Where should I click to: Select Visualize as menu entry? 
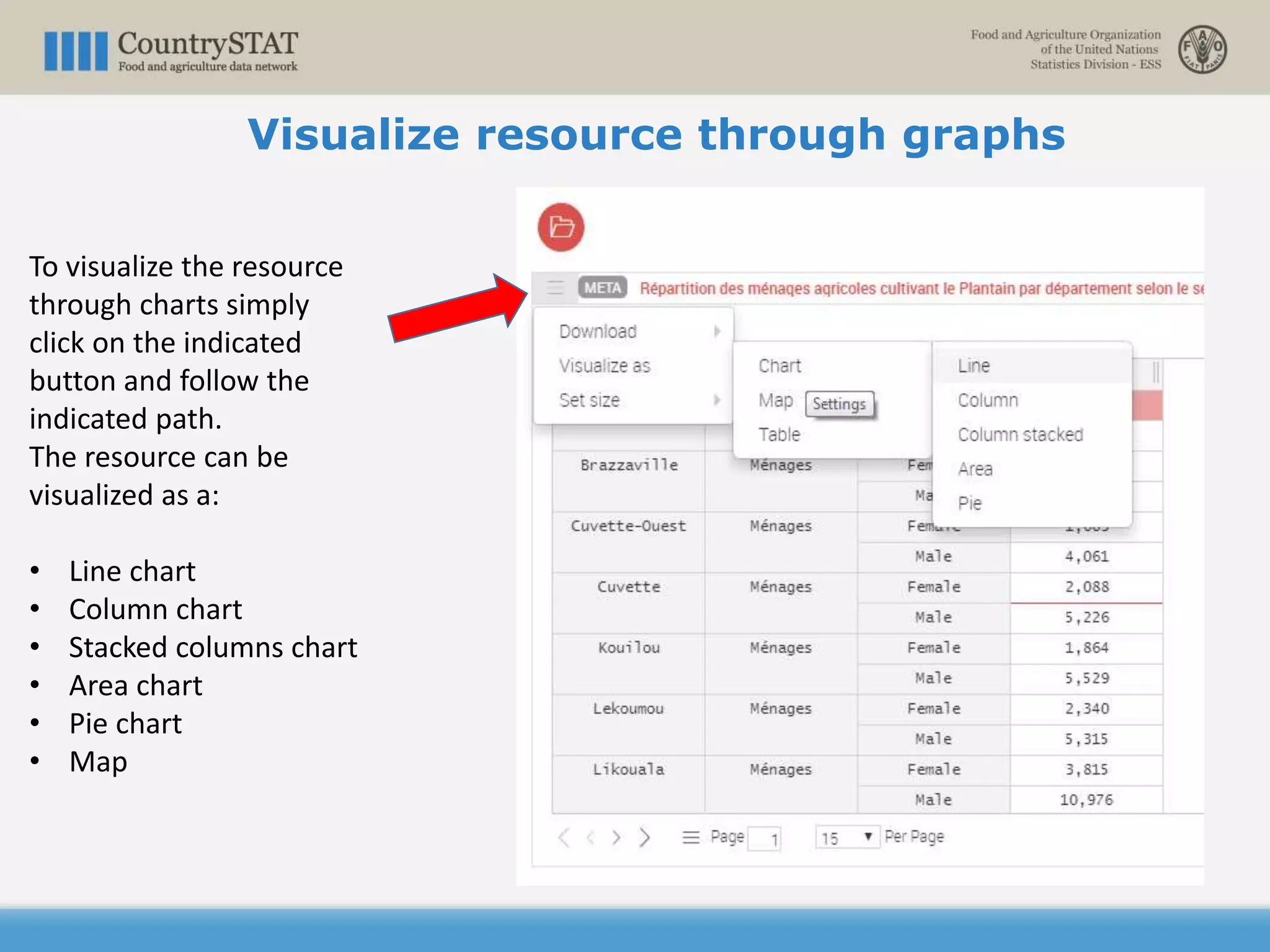[x=605, y=366]
